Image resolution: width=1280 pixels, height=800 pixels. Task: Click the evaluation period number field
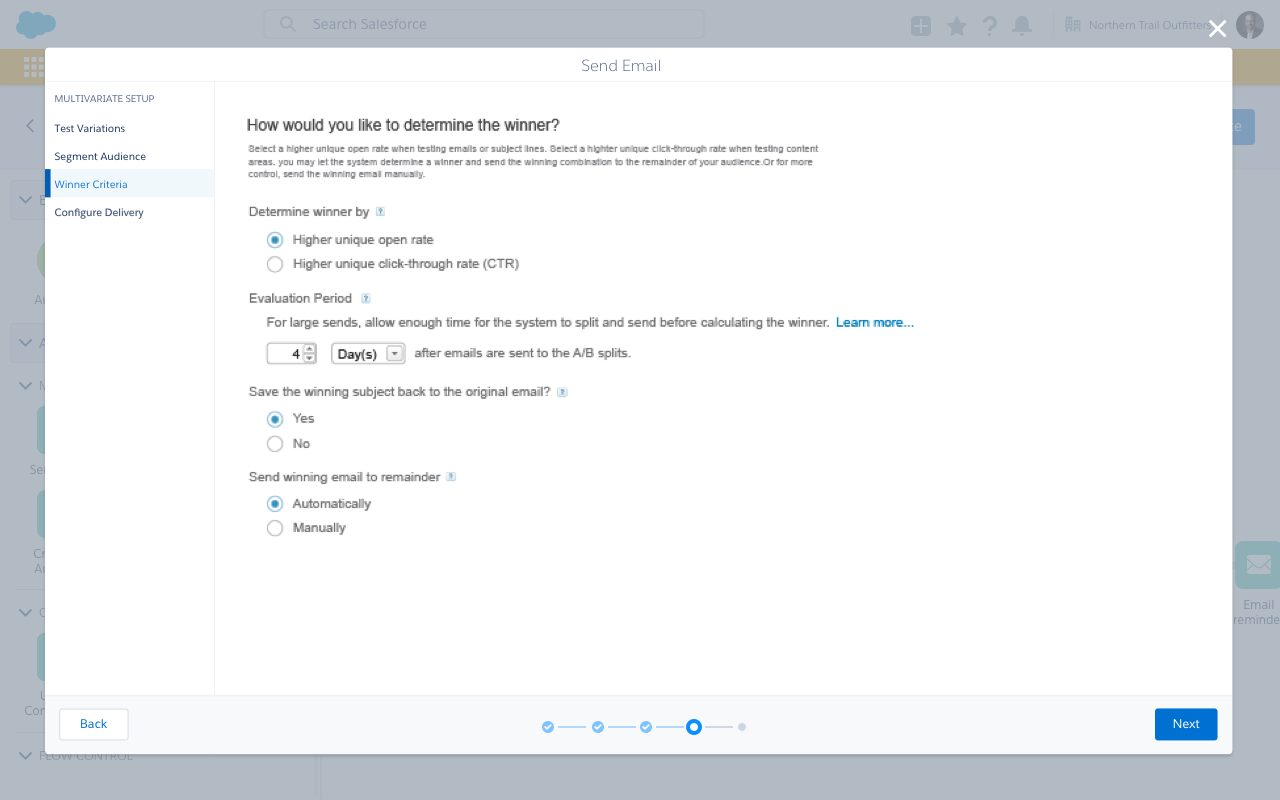[x=285, y=354]
